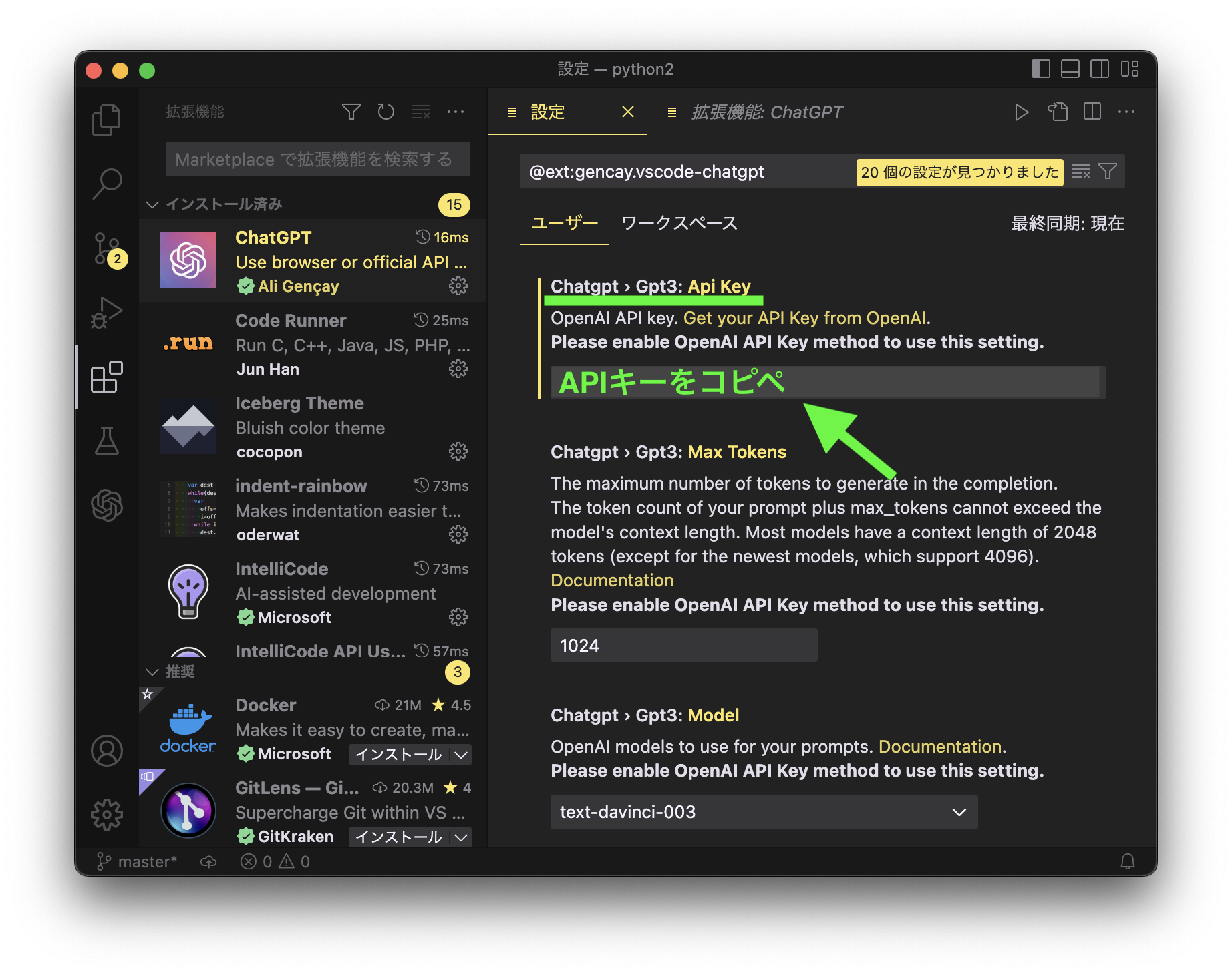1232x975 pixels.
Task: Publish changes via status bar cloud icon
Action: 208,862
